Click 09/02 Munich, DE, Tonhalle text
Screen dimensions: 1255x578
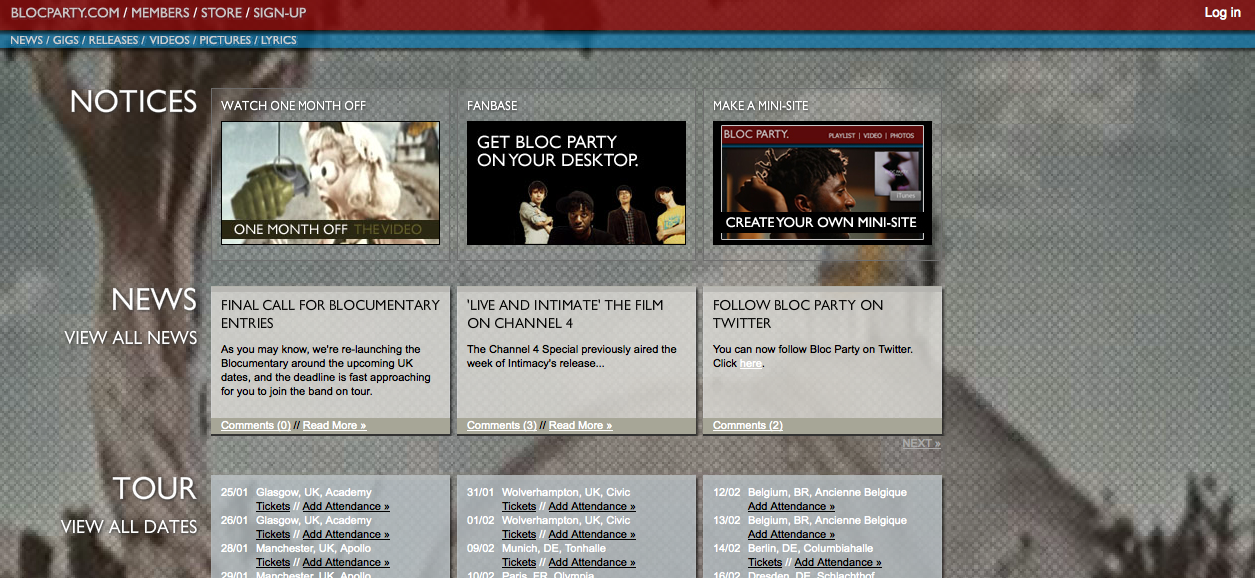(537, 548)
